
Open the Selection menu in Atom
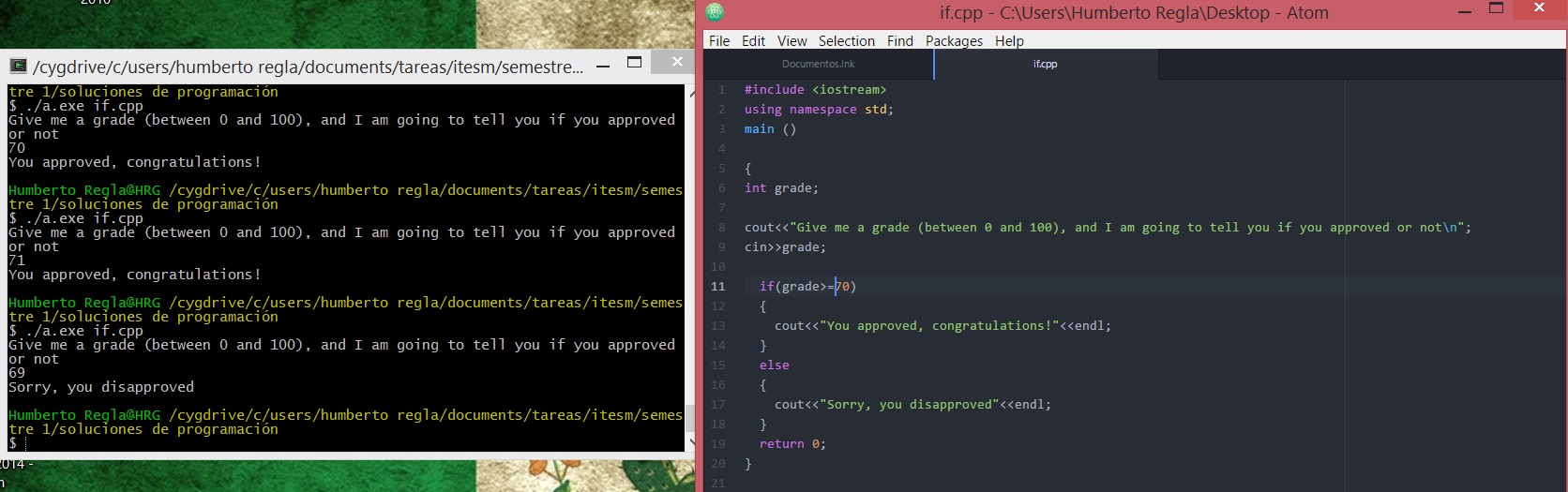click(x=846, y=41)
